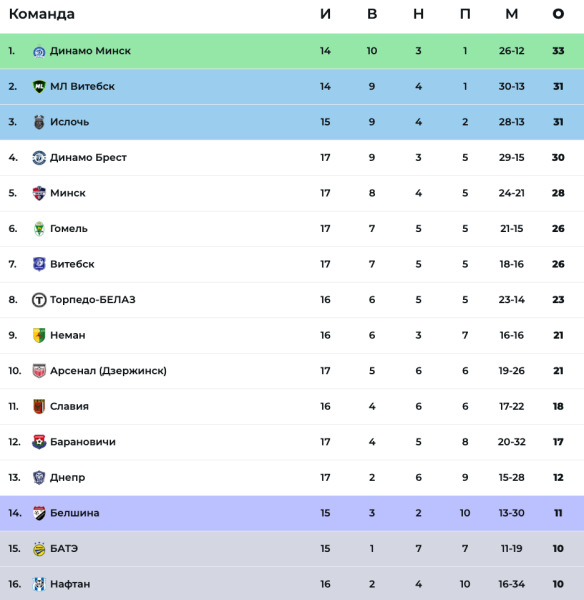Click the Барановичи club crest

pos(39,442)
